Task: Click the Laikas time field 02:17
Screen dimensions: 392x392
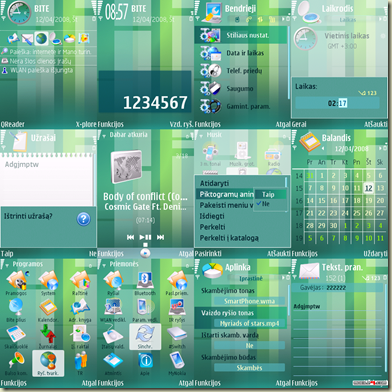Action: (x=337, y=103)
